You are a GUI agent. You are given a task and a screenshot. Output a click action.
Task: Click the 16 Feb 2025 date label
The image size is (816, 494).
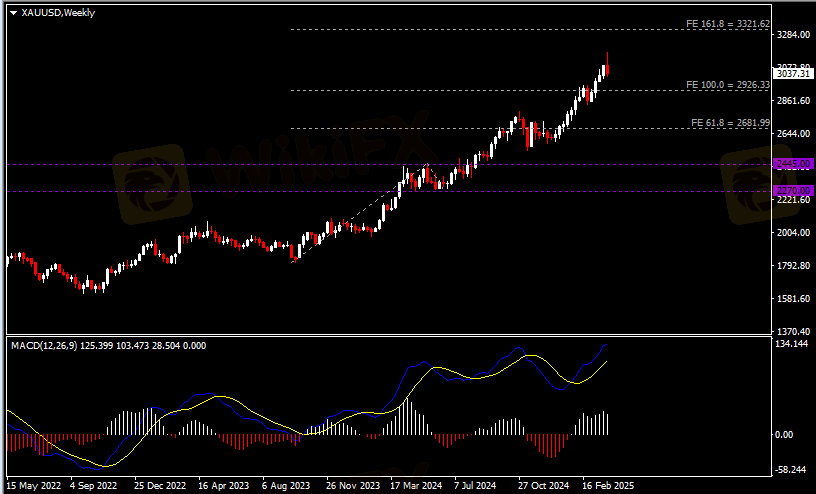point(608,486)
